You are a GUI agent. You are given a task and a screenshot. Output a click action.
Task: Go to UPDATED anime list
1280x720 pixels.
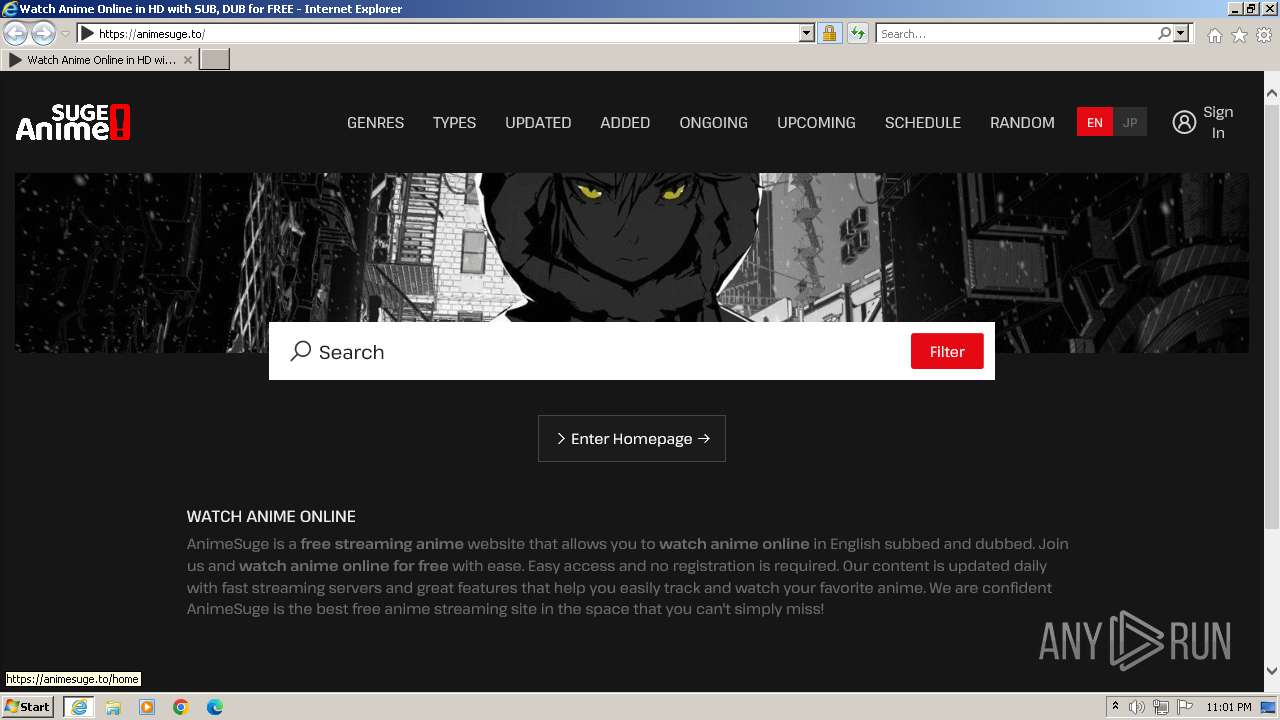click(x=538, y=122)
